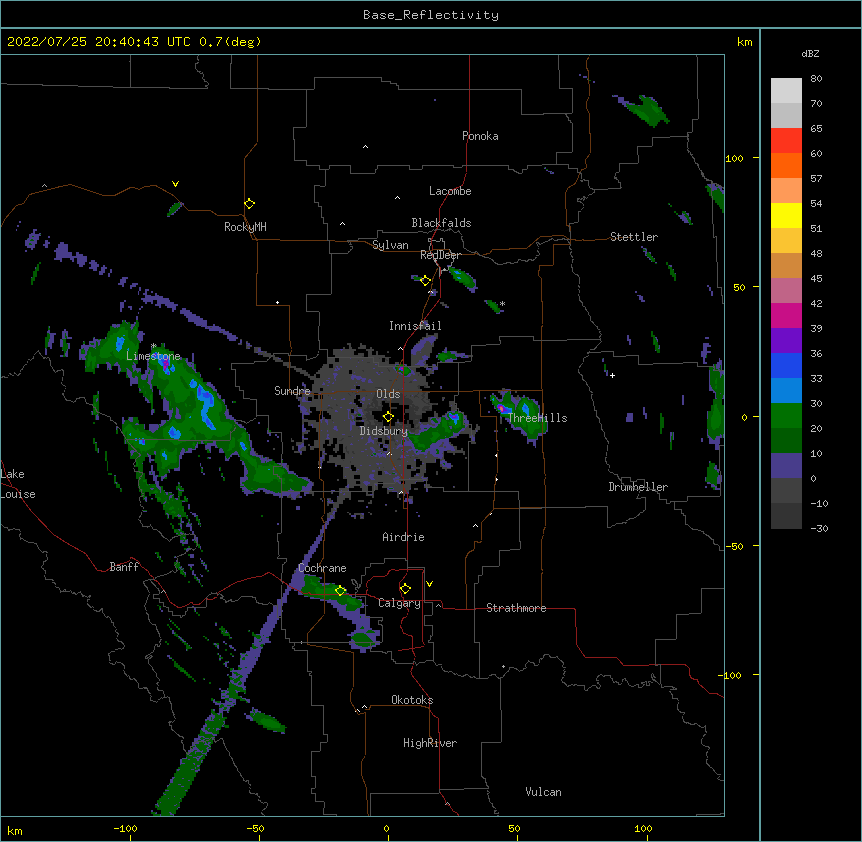The height and width of the screenshot is (842, 862).
Task: Click the yellow diamond marker south of RedDeer
Action: point(426,281)
